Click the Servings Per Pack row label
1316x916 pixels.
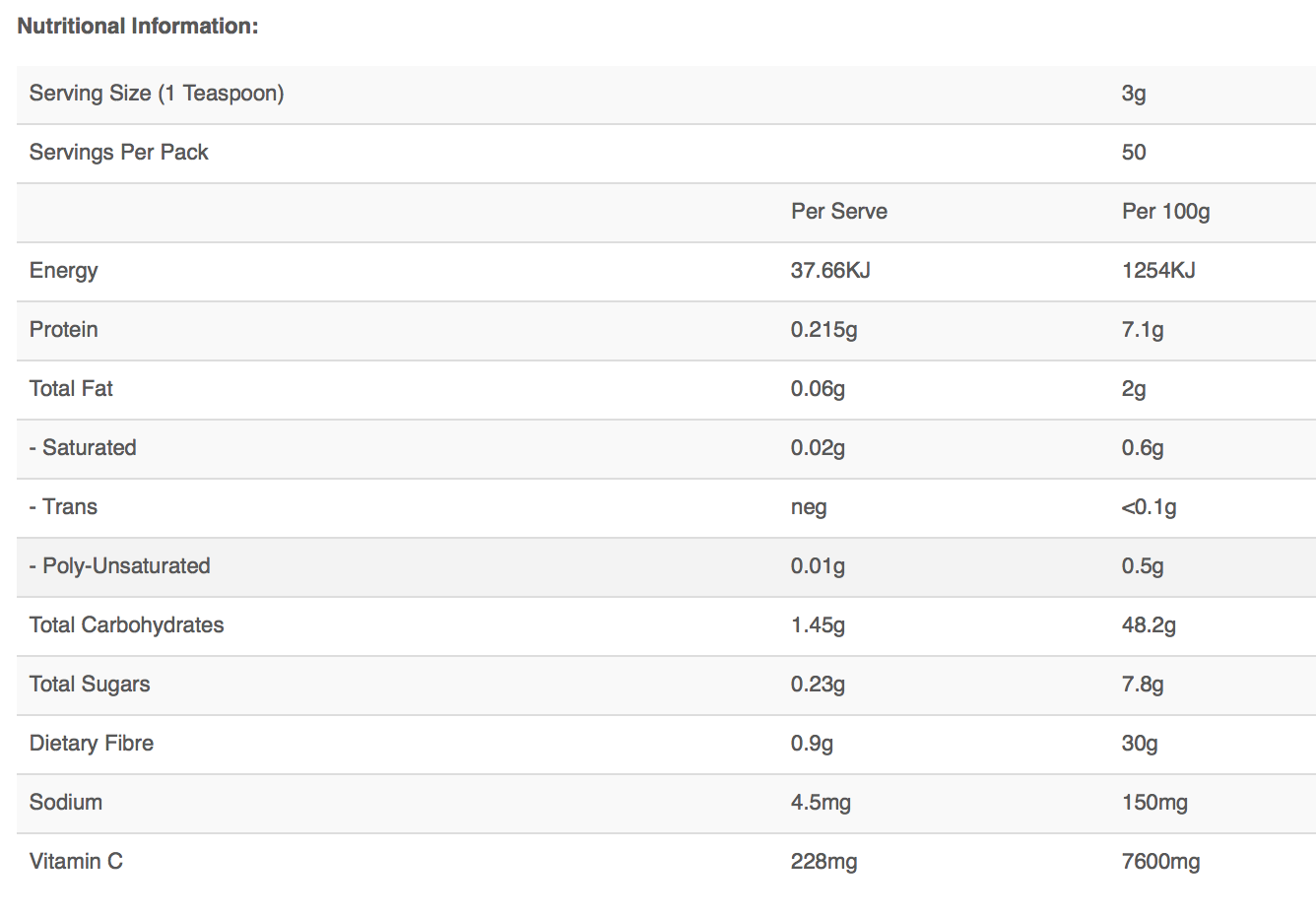pos(119,153)
